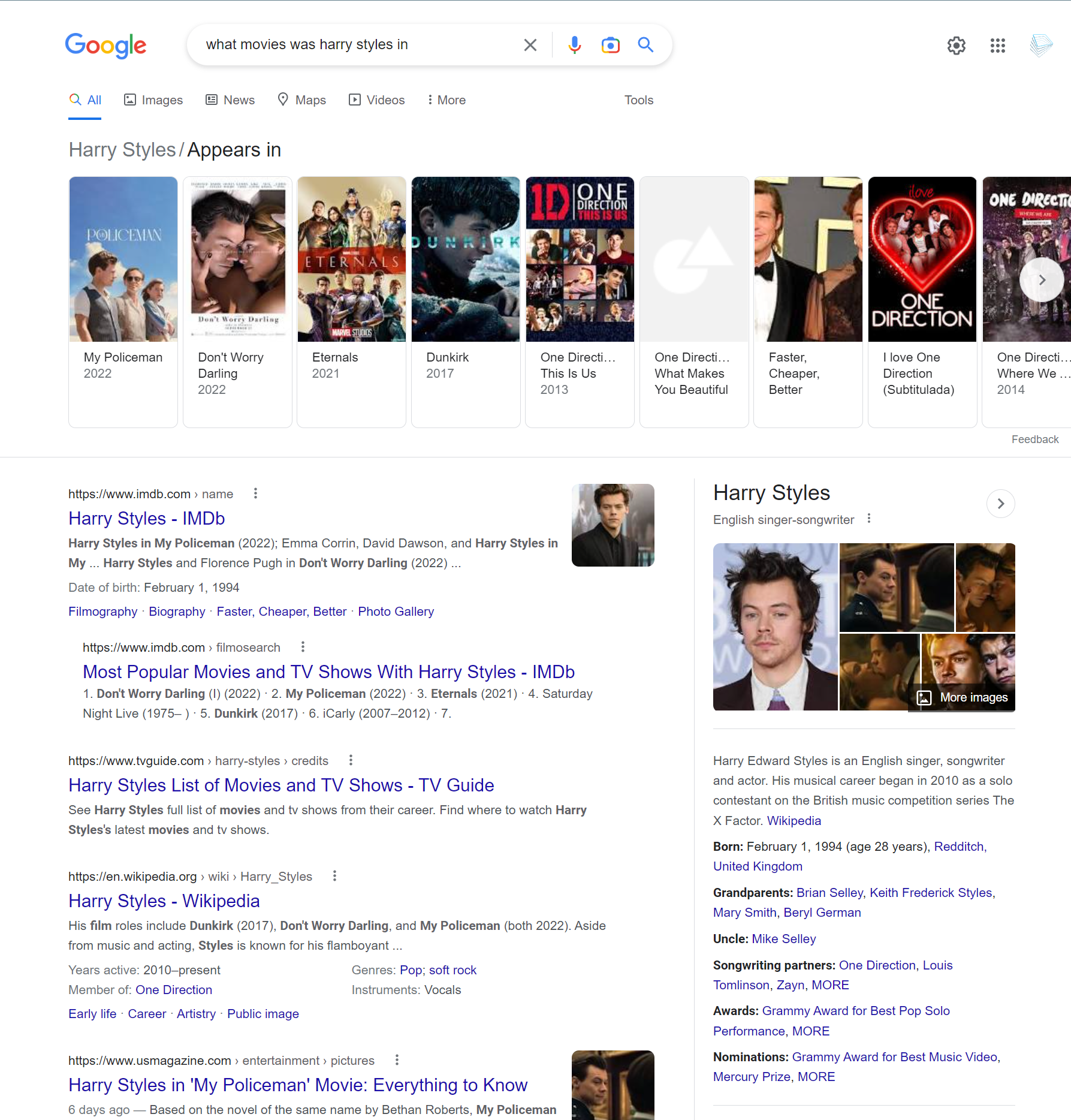Open options menu for IMDb name result

pyautogui.click(x=255, y=493)
